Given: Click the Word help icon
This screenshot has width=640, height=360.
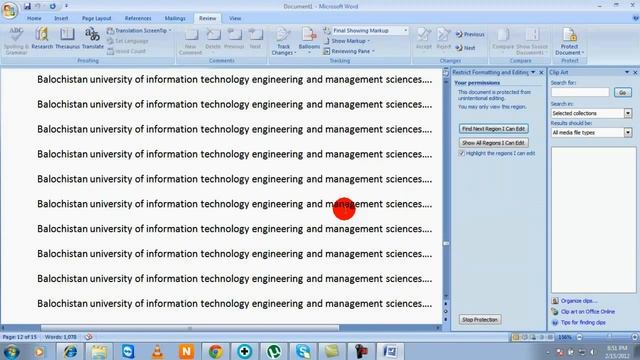Looking at the screenshot, I should [x=635, y=18].
